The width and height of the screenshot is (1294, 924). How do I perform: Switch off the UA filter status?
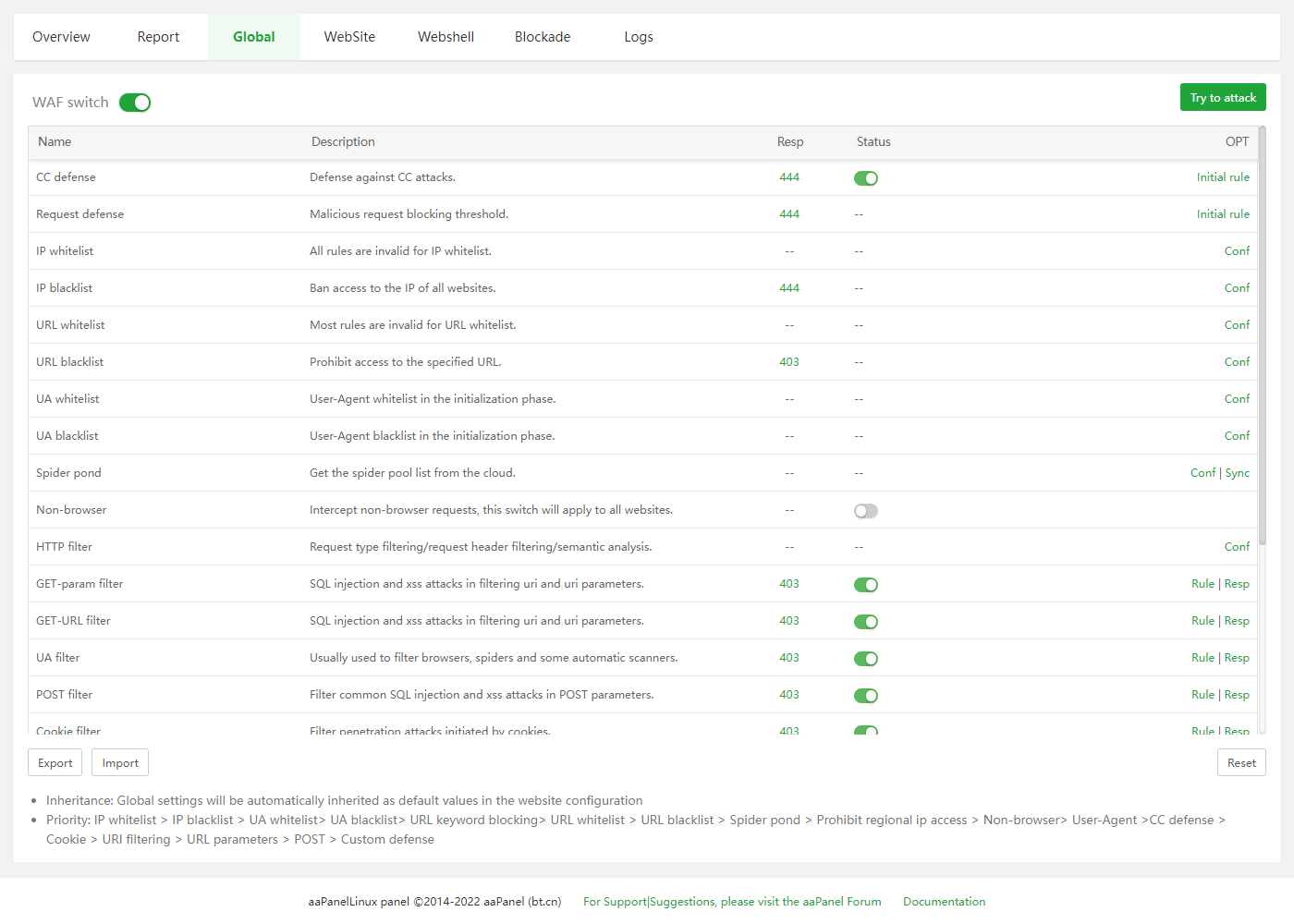click(865, 659)
